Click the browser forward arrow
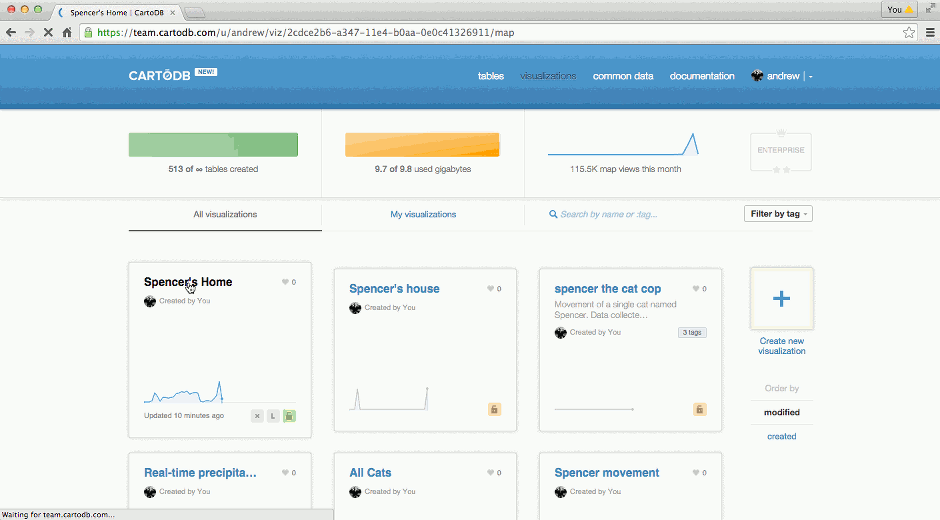The height and width of the screenshot is (520, 940). [x=29, y=32]
